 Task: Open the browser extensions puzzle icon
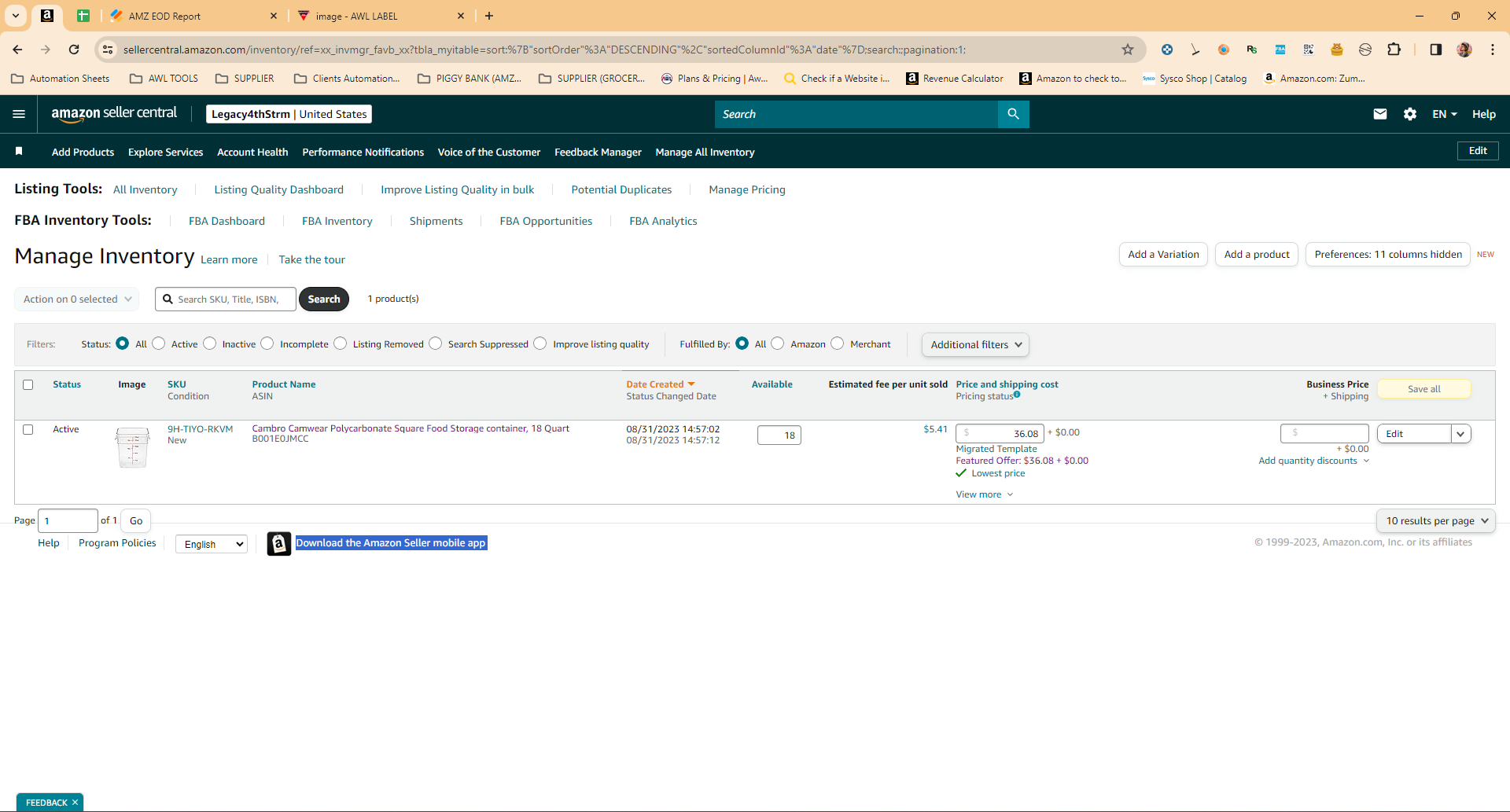1394,50
